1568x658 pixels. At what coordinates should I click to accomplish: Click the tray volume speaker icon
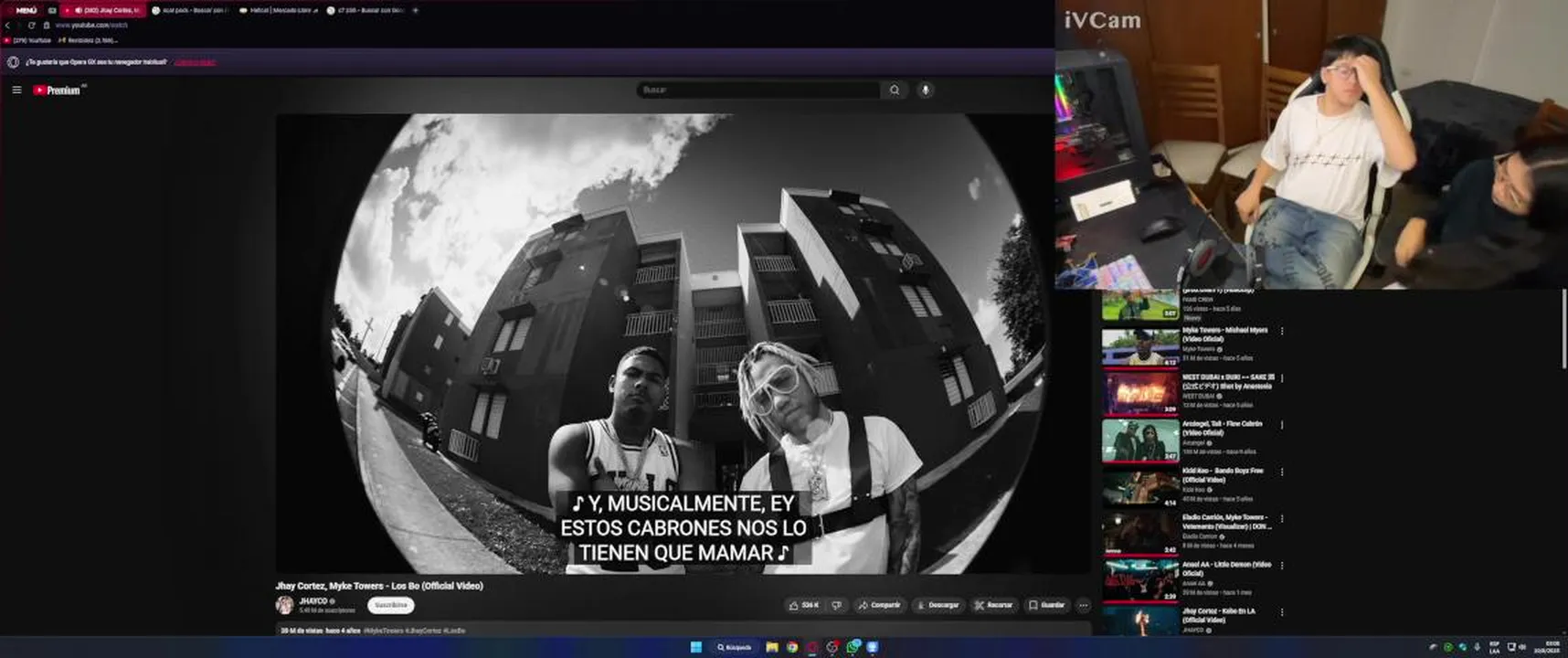(1522, 647)
